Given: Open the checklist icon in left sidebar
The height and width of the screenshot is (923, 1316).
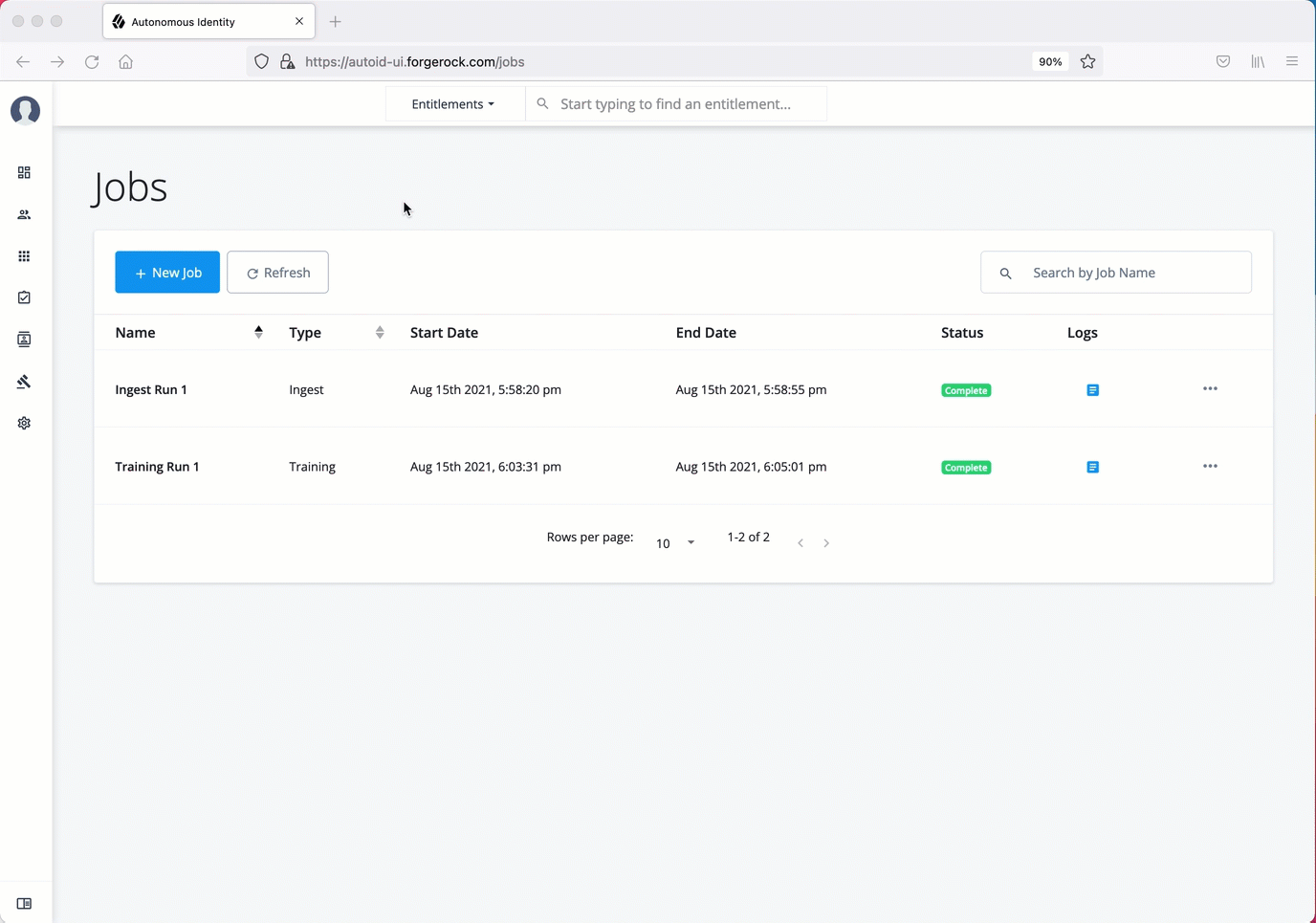Looking at the screenshot, I should (24, 298).
